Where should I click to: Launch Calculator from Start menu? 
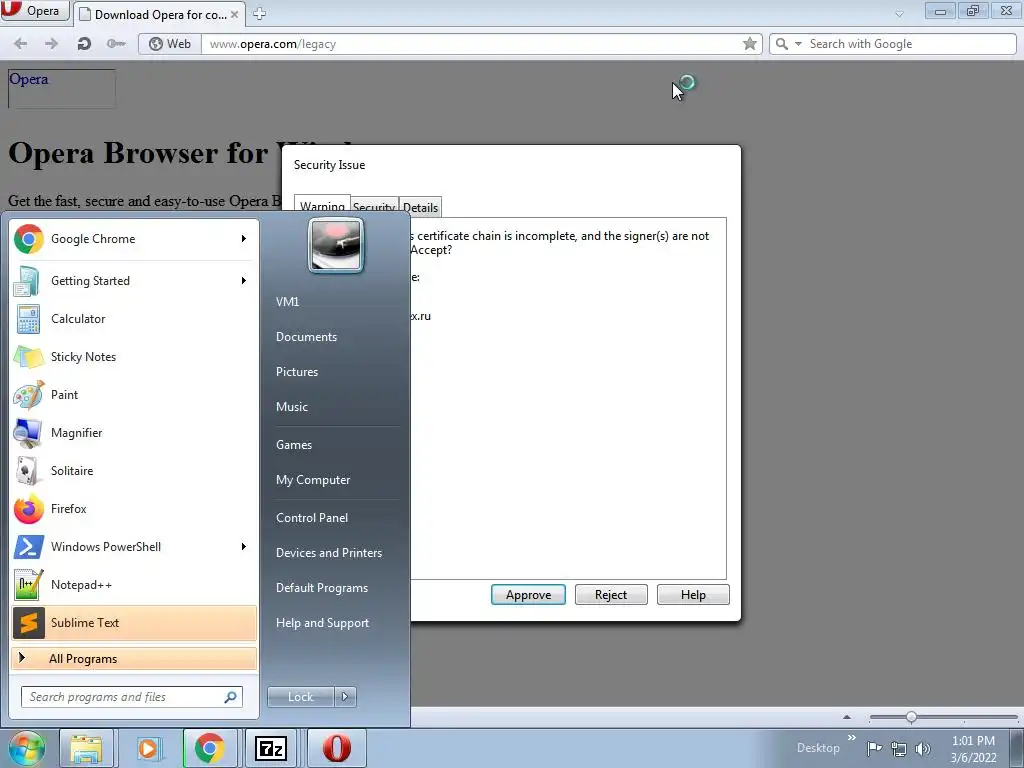tap(134, 319)
